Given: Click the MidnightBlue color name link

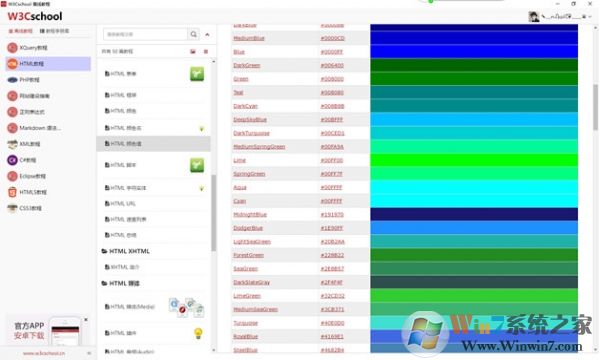Looking at the screenshot, I should (250, 215).
